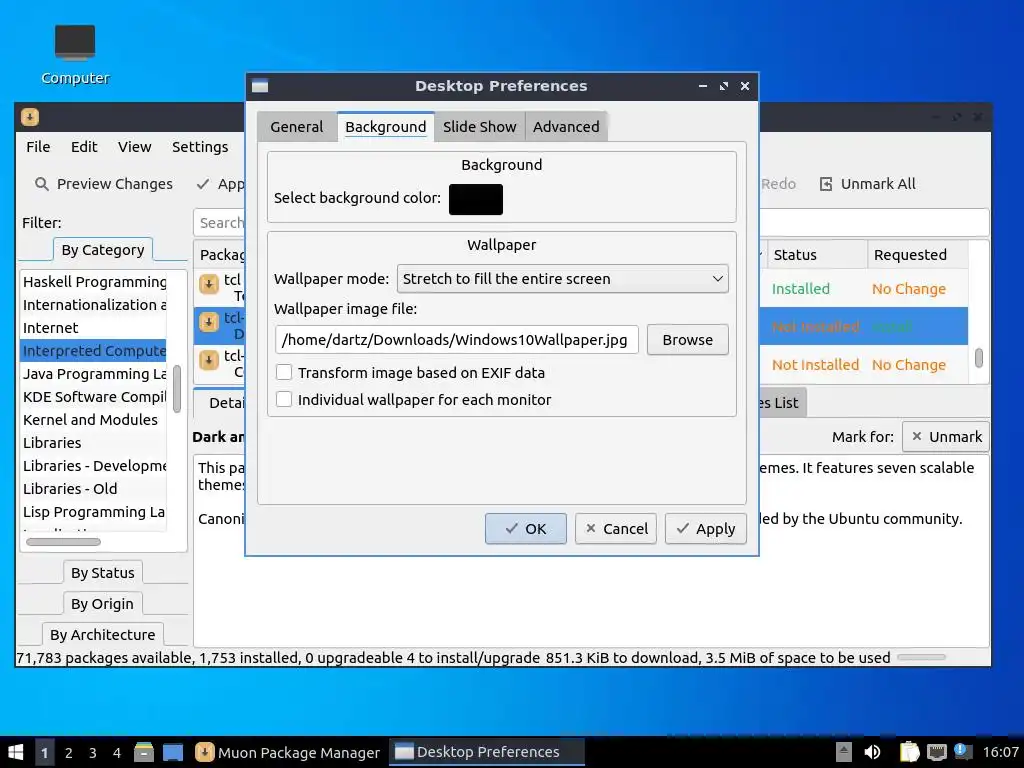Viewport: 1024px width, 768px height.
Task: Open the Settings menu in Muon
Action: [x=200, y=147]
